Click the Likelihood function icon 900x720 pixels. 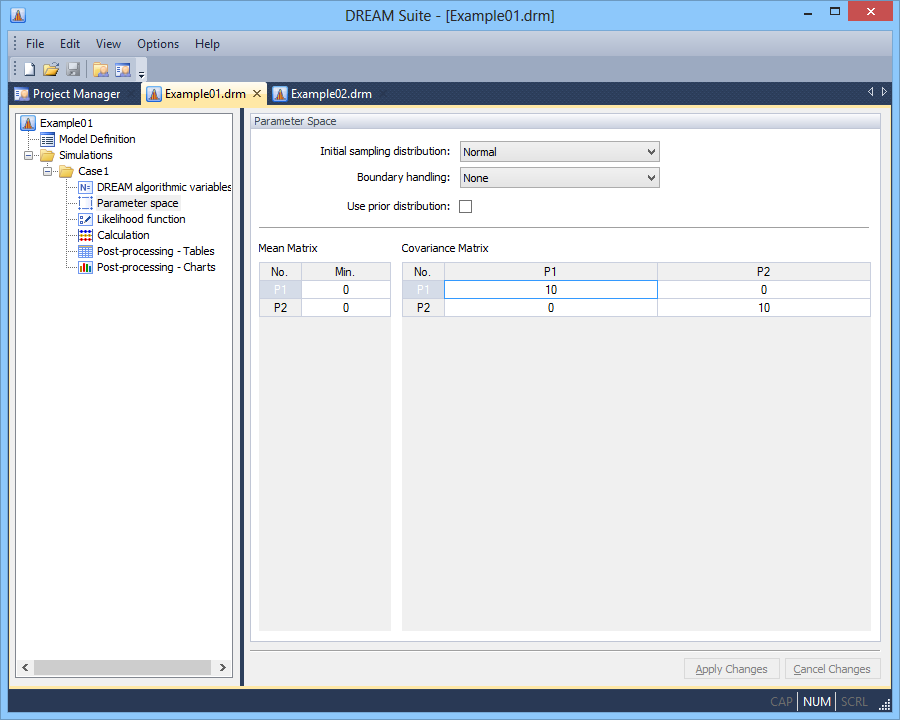[86, 219]
